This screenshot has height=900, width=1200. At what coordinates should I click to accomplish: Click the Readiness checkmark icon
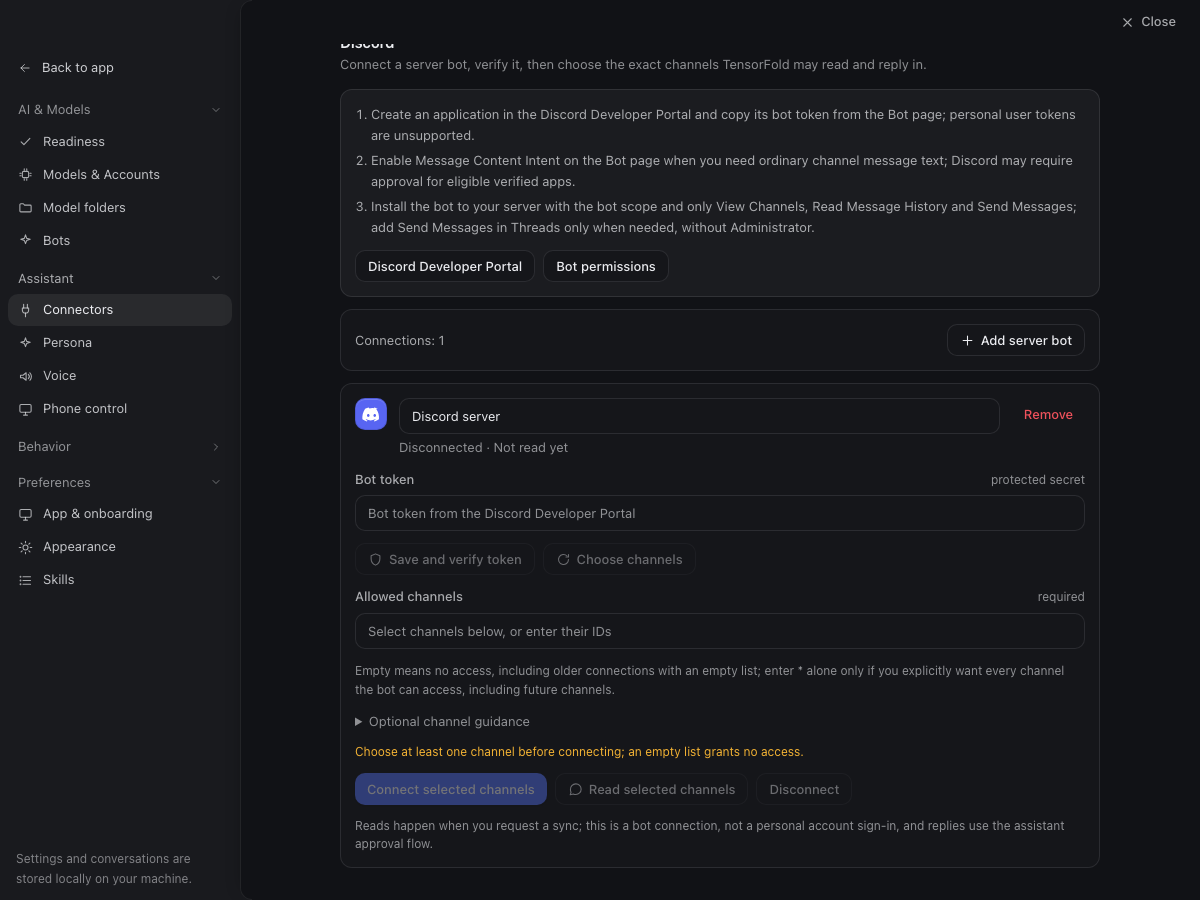25,142
